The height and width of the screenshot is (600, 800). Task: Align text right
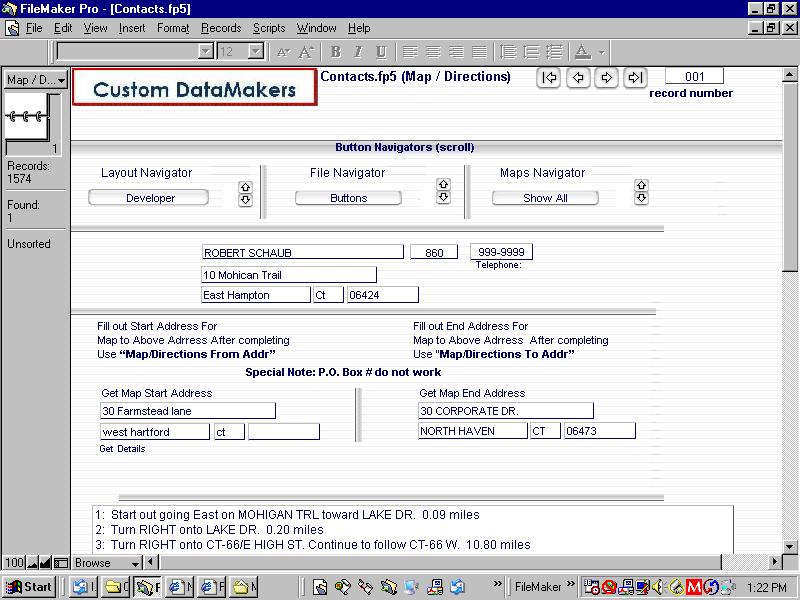tap(456, 52)
